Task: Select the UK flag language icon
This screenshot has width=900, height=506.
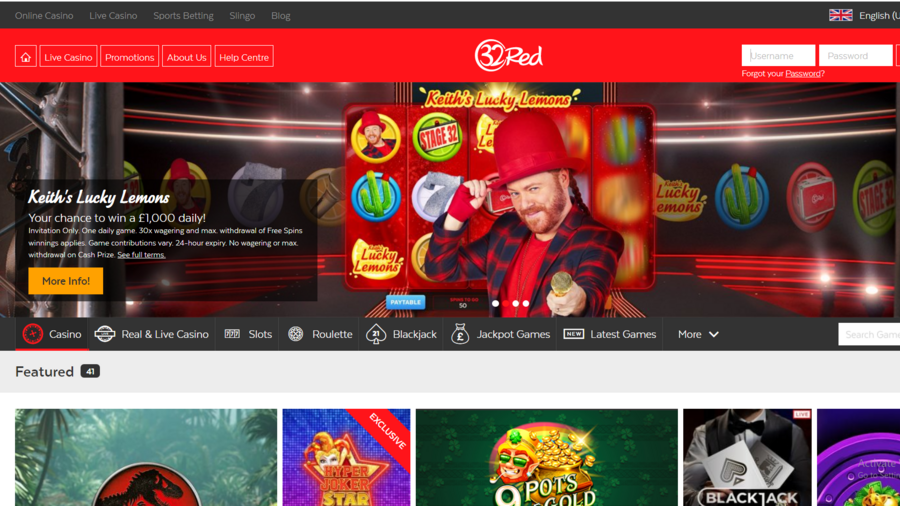Action: click(840, 15)
